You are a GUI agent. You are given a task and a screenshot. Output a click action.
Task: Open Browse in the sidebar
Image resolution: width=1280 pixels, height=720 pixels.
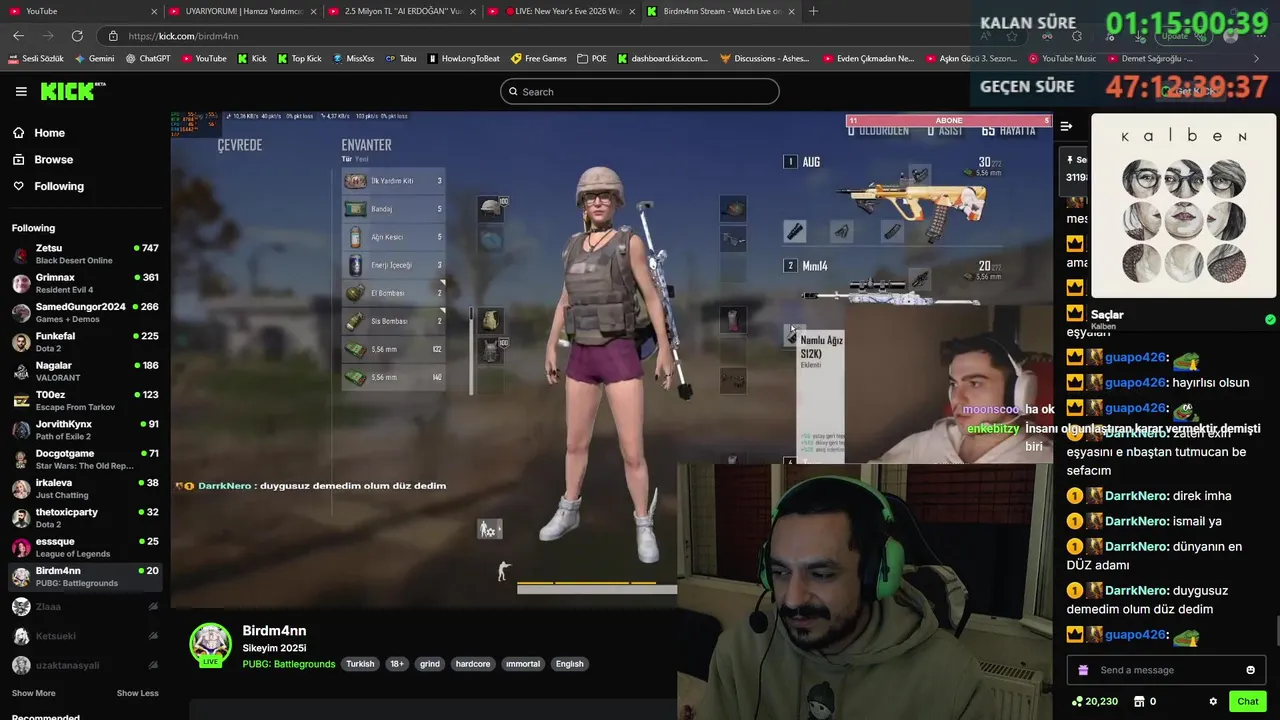pos(53,159)
